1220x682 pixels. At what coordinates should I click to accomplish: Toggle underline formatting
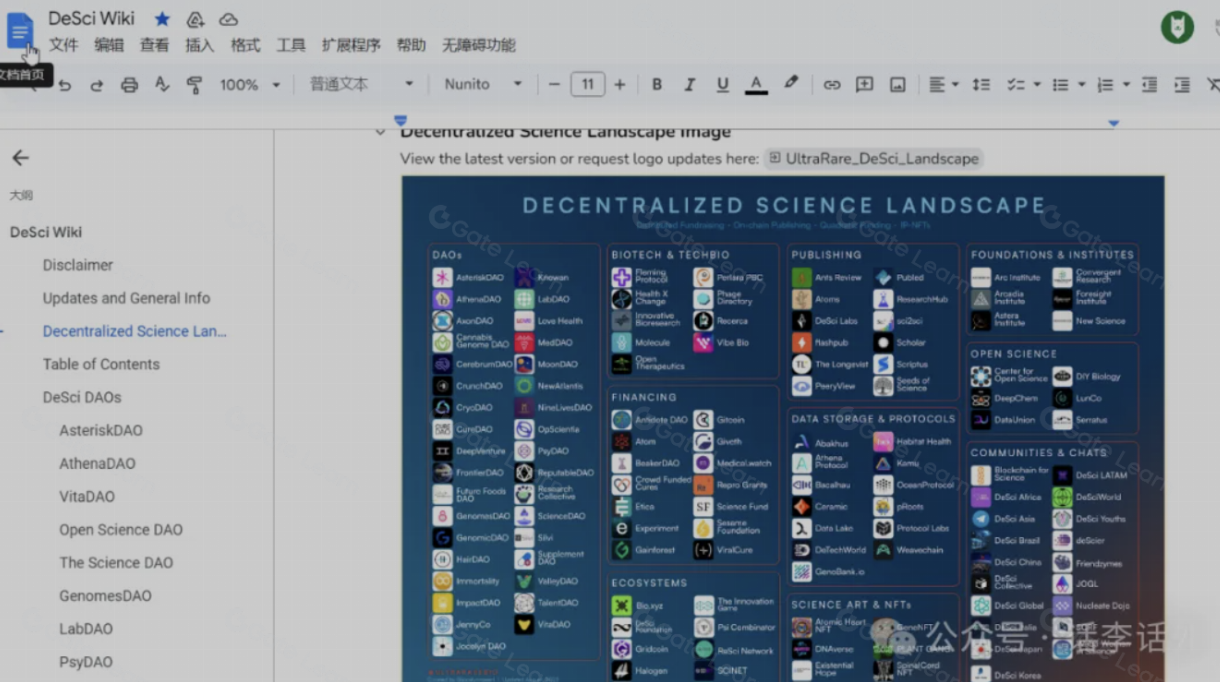point(722,85)
